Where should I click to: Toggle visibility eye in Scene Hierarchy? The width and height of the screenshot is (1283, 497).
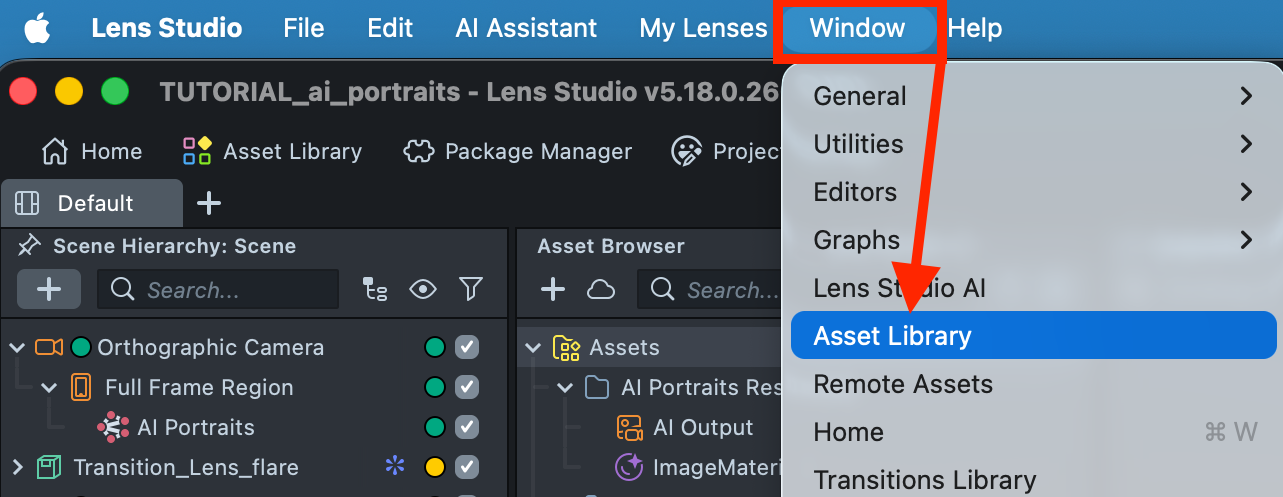coord(423,290)
